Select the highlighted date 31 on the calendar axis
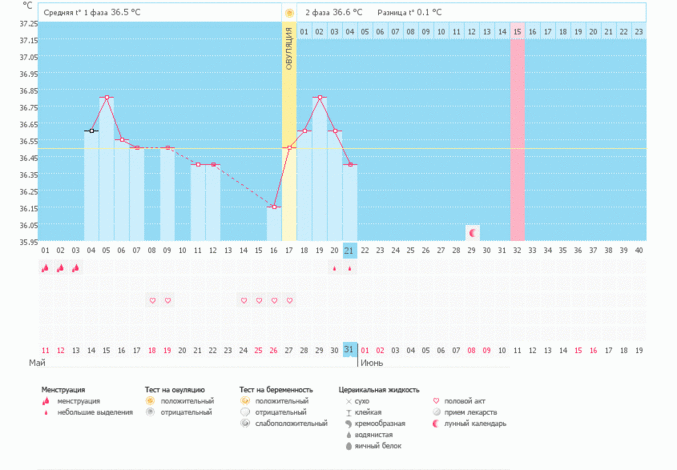This screenshot has height=470, width=677. [x=348, y=349]
